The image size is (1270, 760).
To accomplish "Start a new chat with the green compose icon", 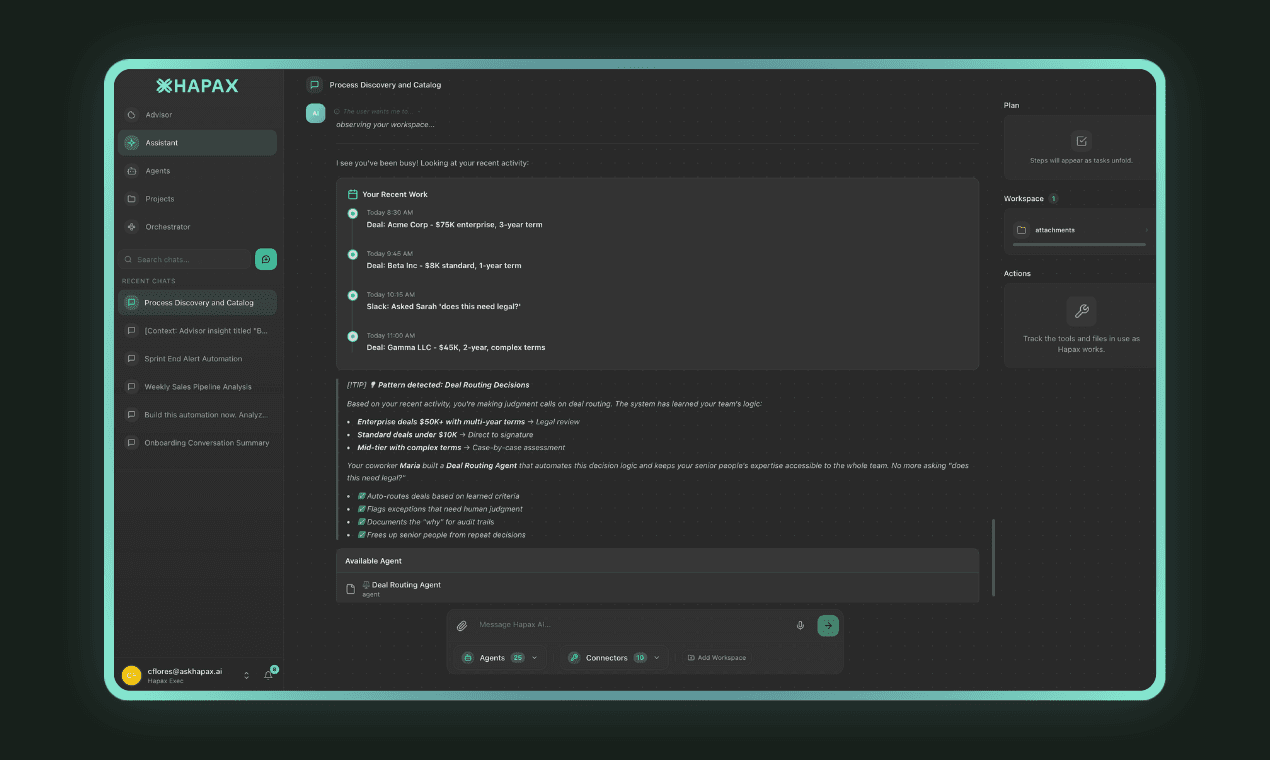I will point(265,259).
